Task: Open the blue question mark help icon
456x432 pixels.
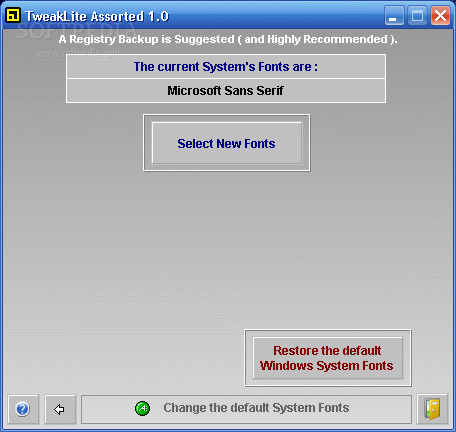Action: click(23, 409)
